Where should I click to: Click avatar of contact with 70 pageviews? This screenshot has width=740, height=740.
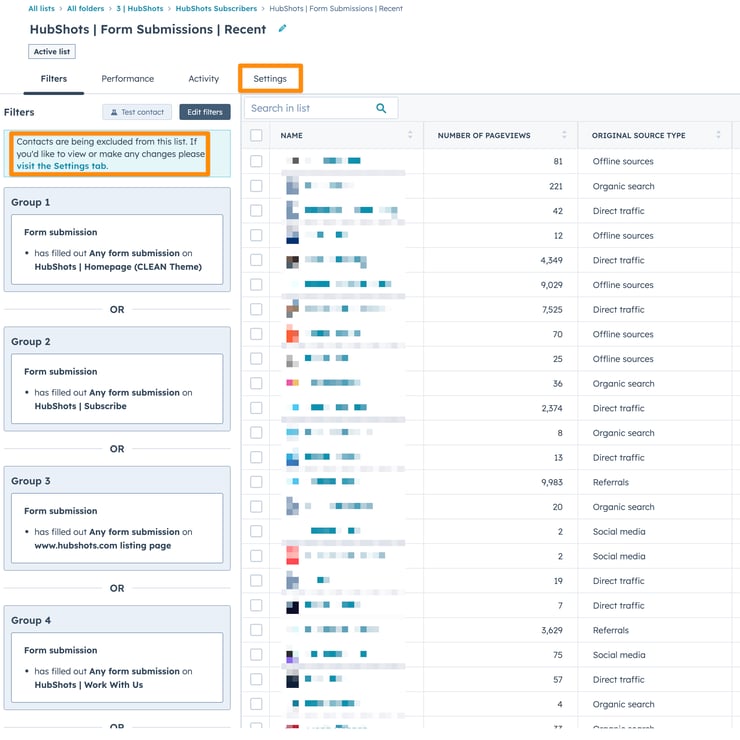click(293, 334)
